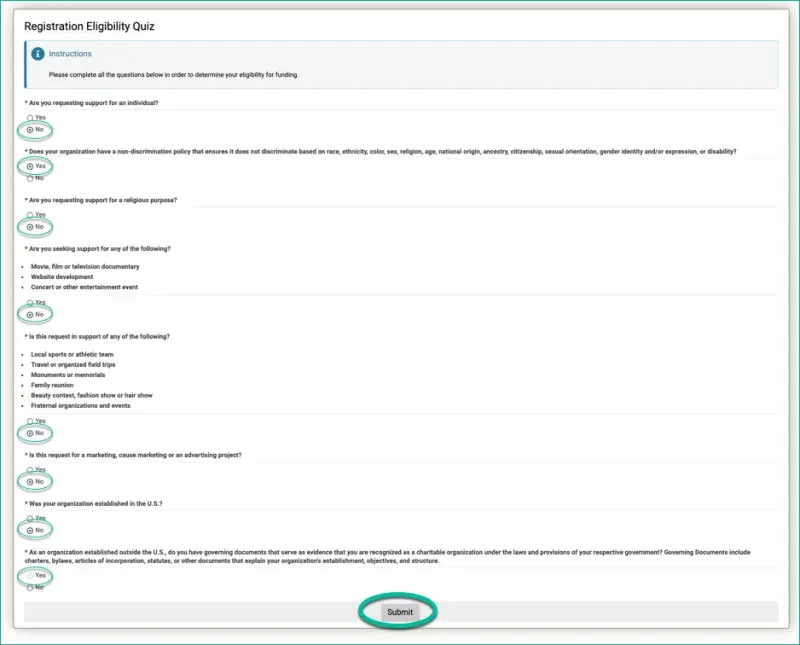Pick No for the governing documents question
This screenshot has height=645, width=800.
pos(30,588)
